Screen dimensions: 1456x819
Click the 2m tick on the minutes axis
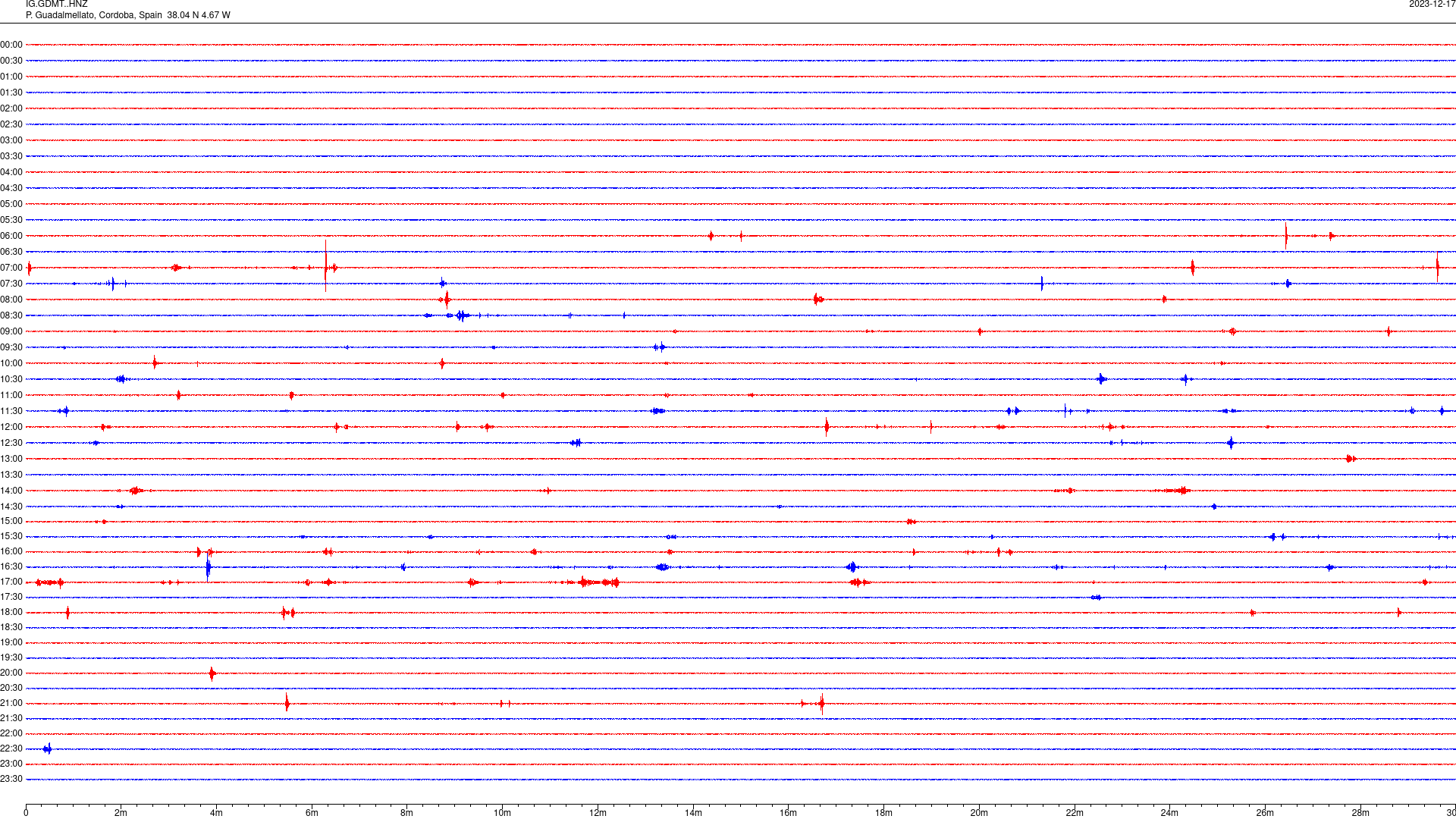click(x=121, y=813)
